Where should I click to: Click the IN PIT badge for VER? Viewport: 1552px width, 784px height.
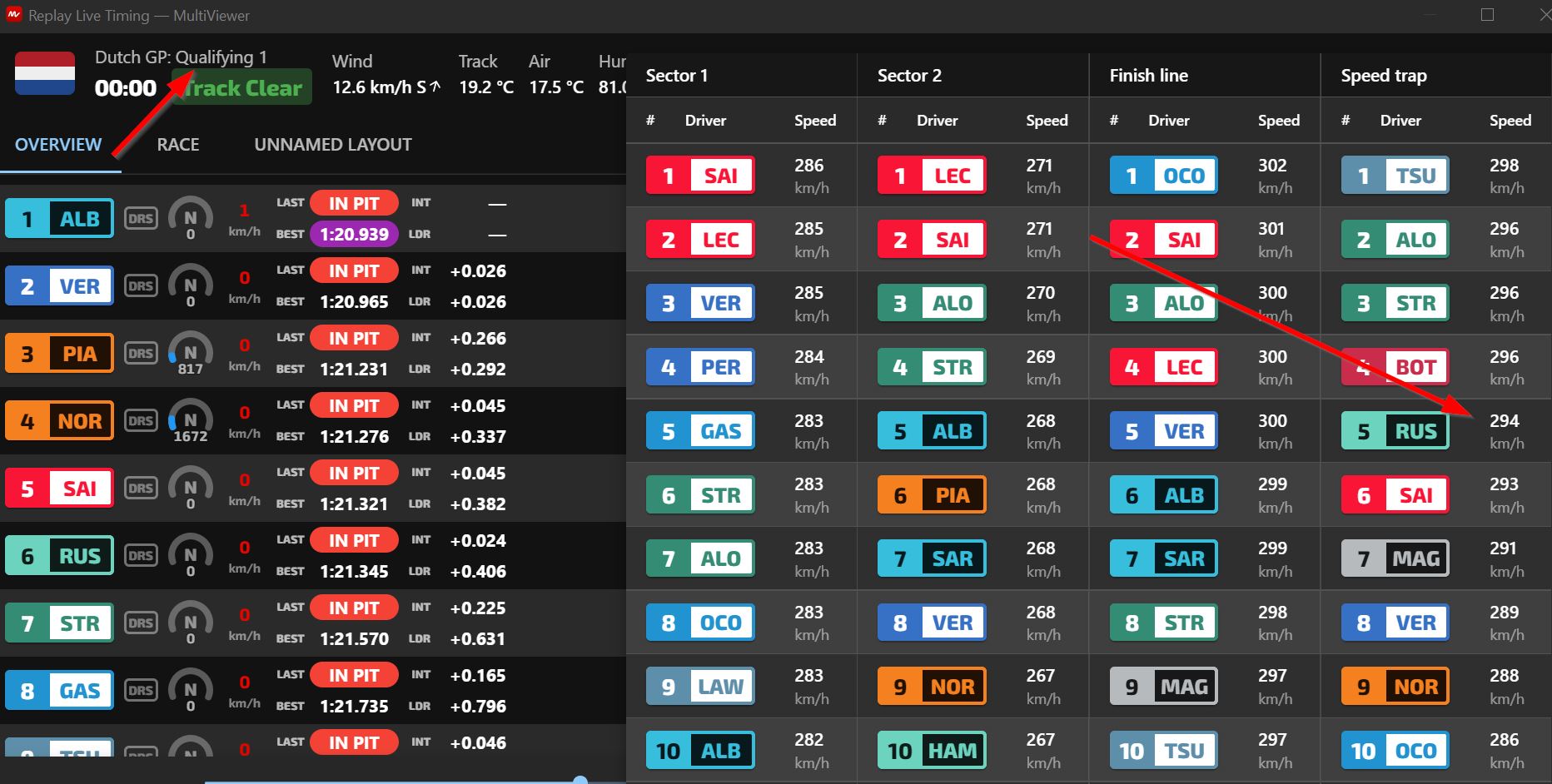353,270
